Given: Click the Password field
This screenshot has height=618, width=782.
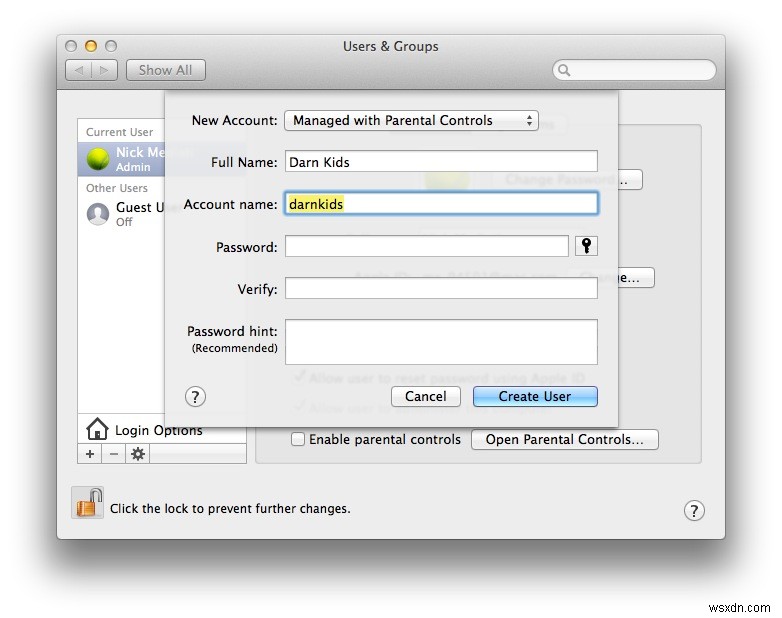Looking at the screenshot, I should [427, 246].
